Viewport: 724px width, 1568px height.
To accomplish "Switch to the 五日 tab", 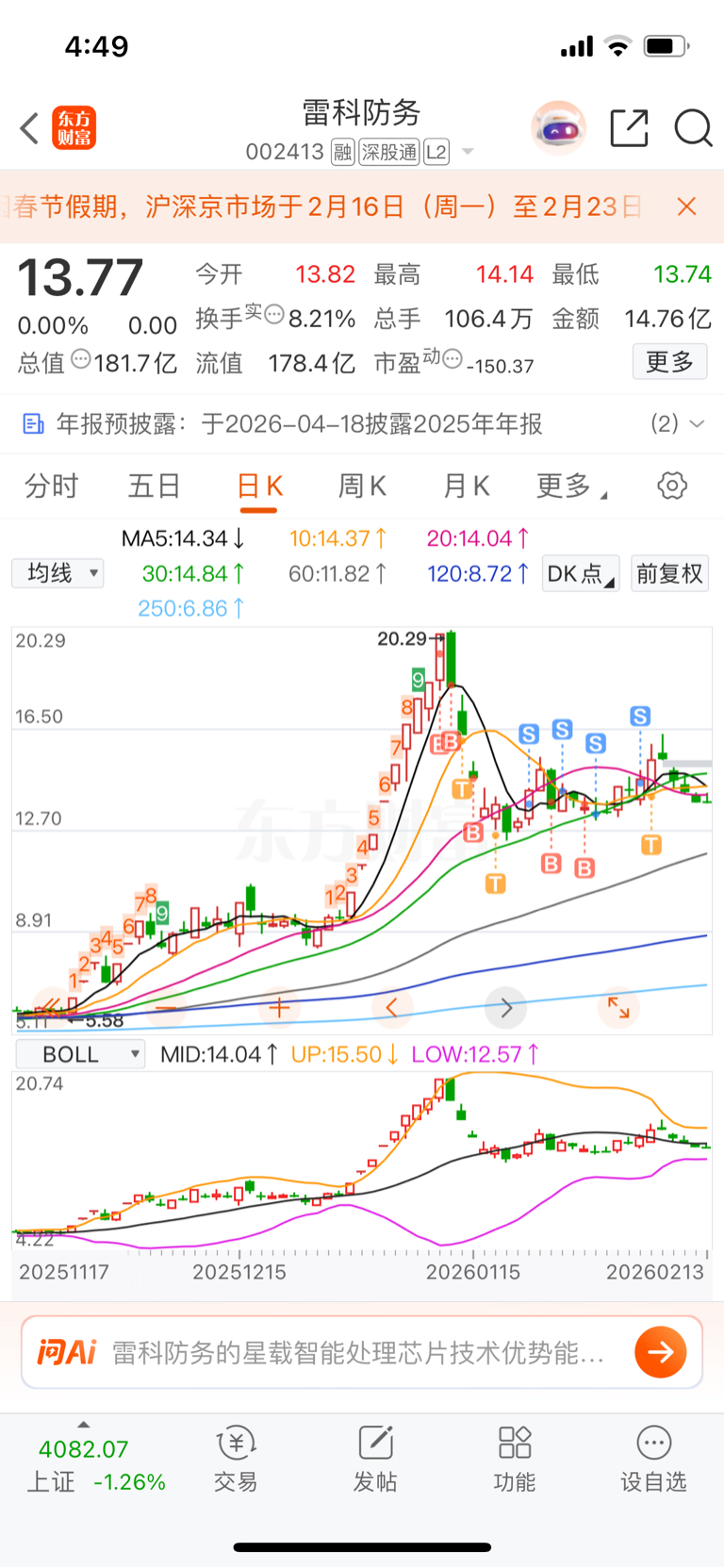I will click(155, 486).
